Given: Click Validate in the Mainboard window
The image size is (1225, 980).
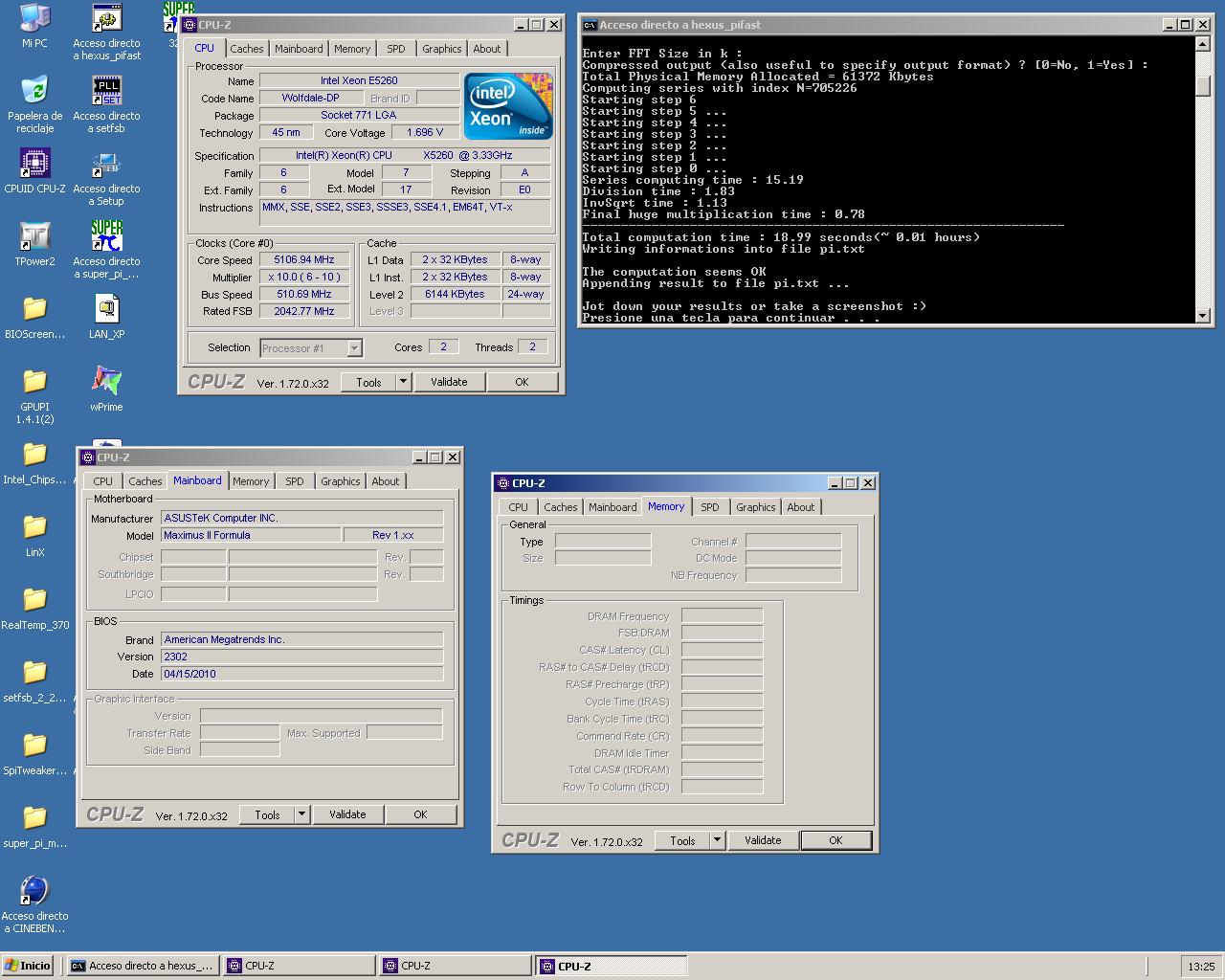Looking at the screenshot, I should point(347,814).
